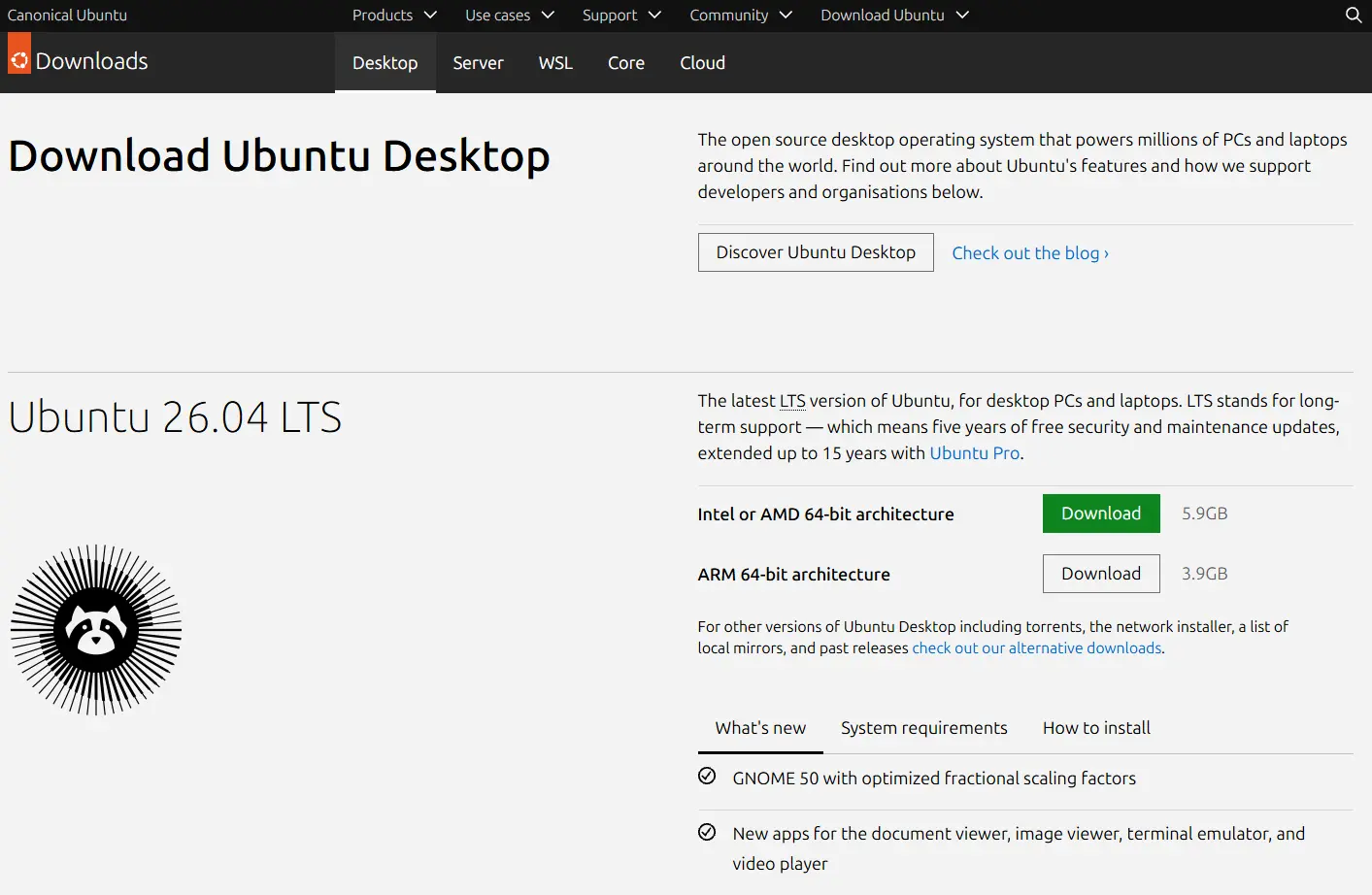
Task: Follow the Ubuntu Pro link
Action: [x=975, y=453]
